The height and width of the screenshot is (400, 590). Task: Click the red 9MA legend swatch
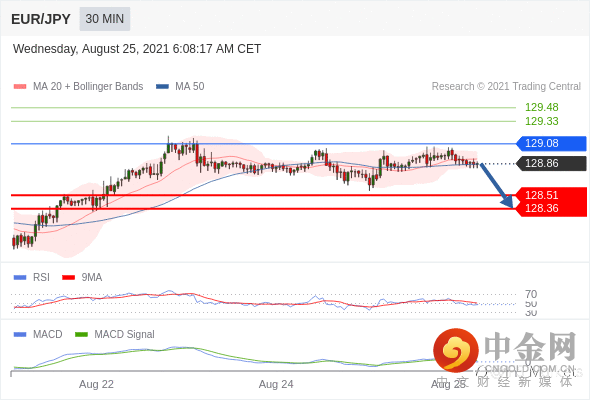[x=68, y=278]
